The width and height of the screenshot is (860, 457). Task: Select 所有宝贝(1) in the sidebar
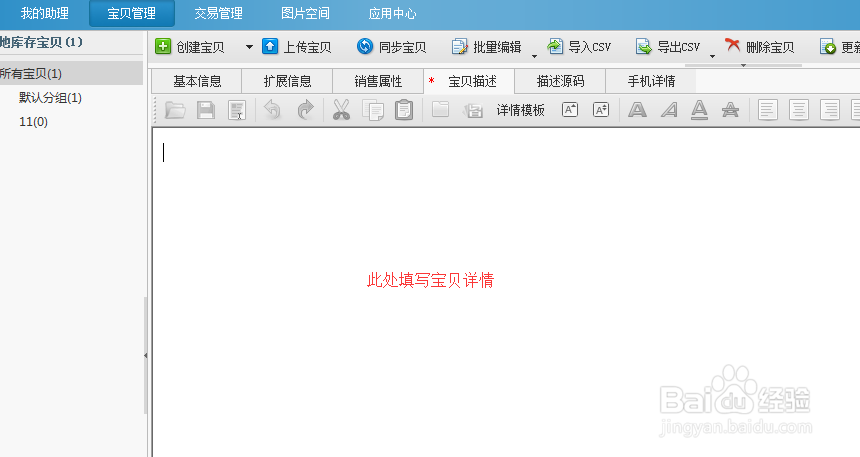coord(71,73)
